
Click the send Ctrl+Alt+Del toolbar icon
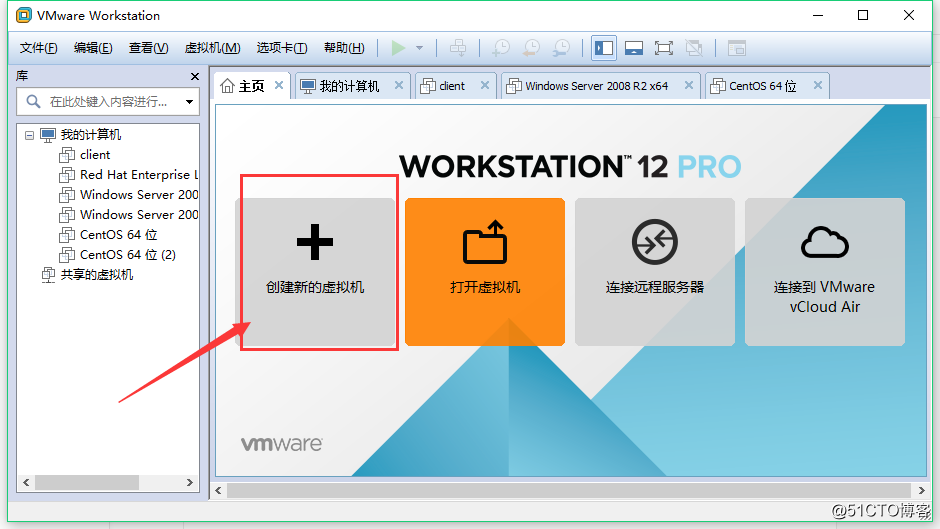point(458,48)
